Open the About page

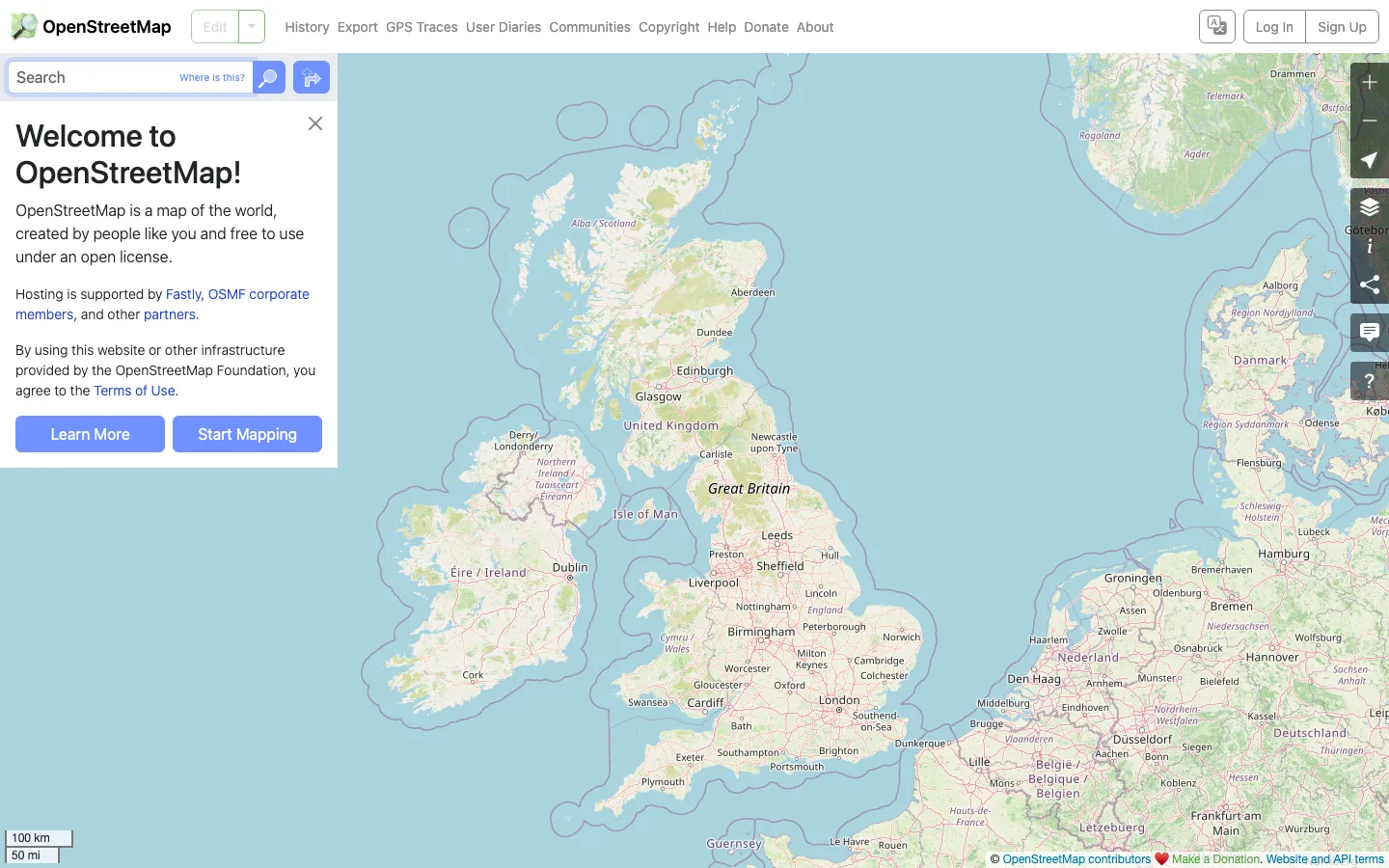(x=815, y=27)
